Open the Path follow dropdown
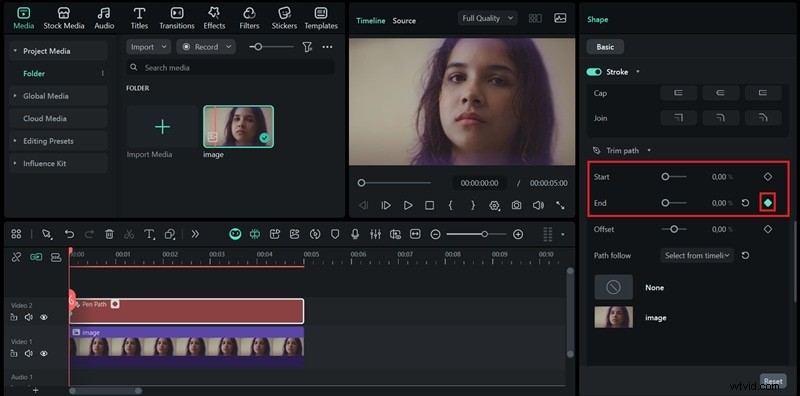This screenshot has width=800, height=396. (x=697, y=255)
